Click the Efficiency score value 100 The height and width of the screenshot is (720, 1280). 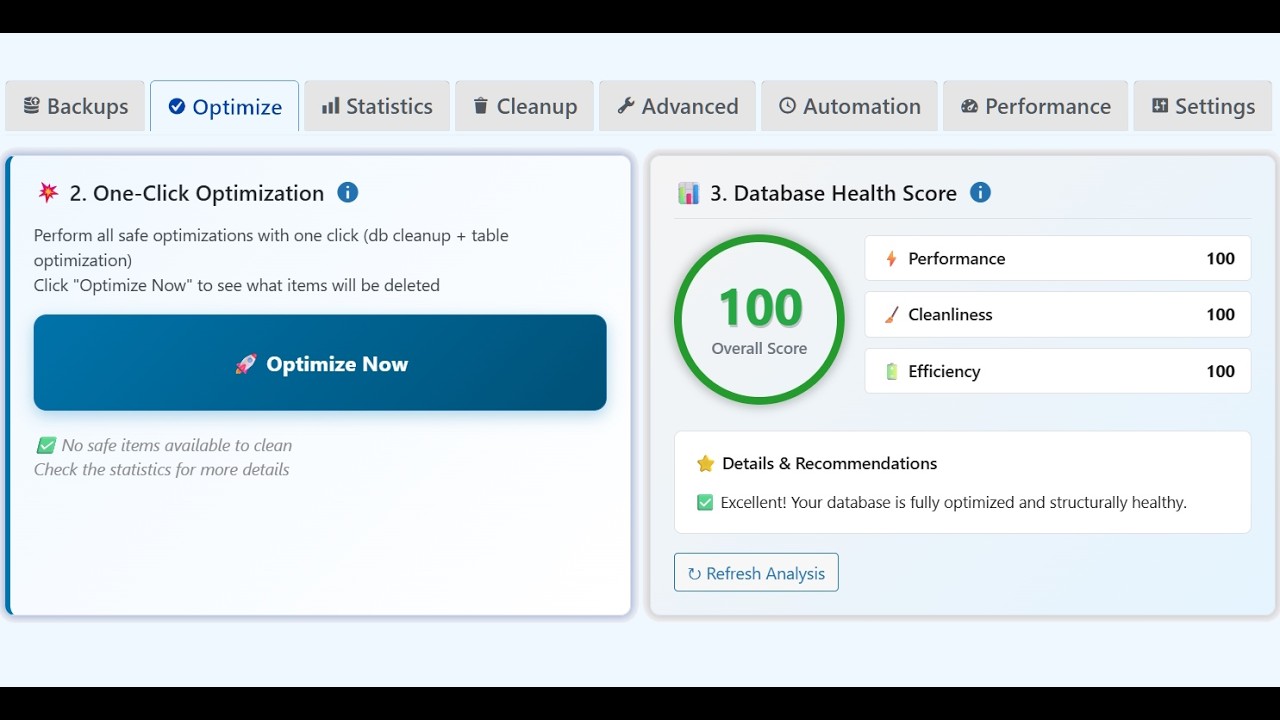pyautogui.click(x=1220, y=371)
